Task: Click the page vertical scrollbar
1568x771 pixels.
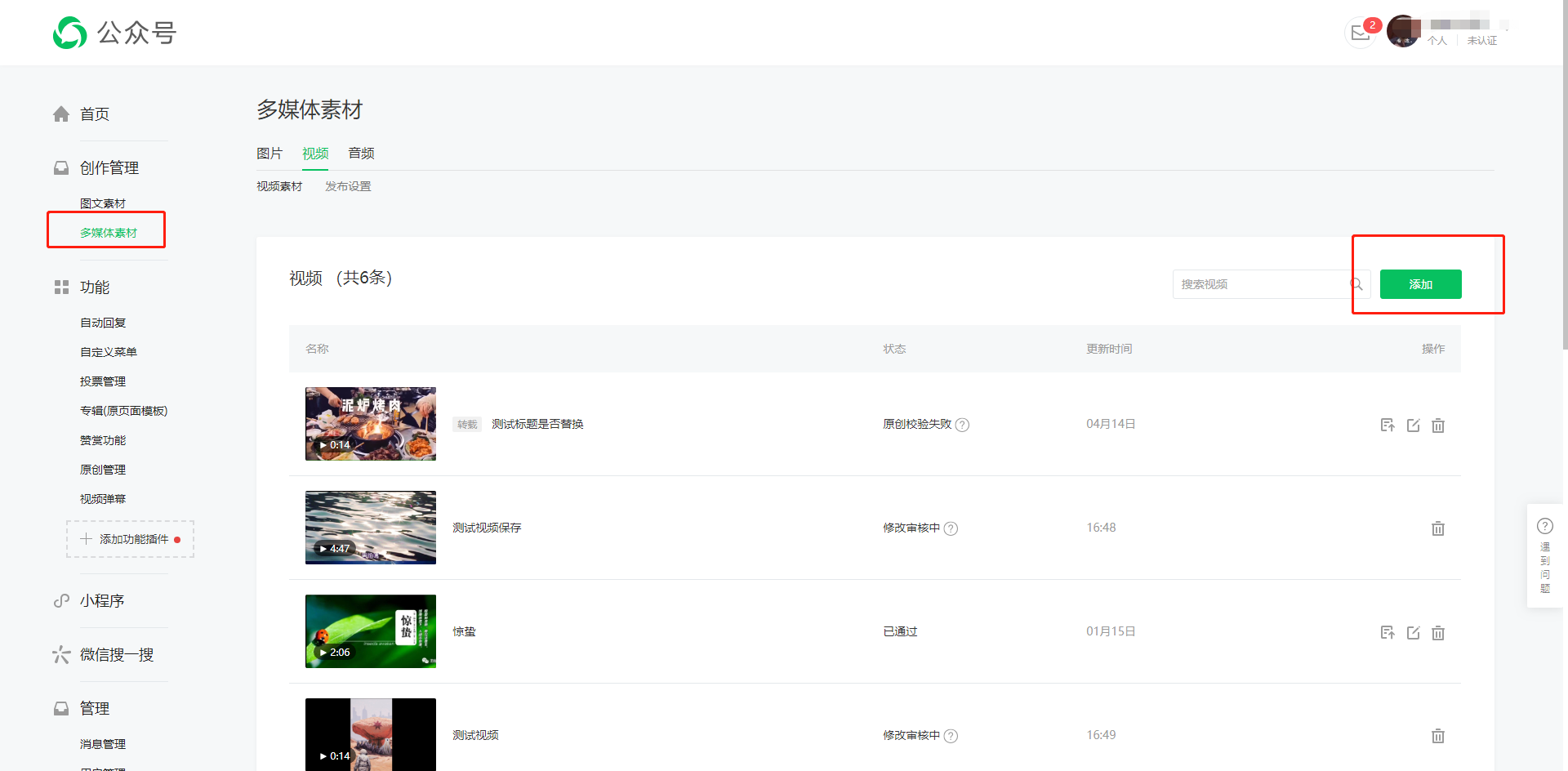Action: (1565, 176)
